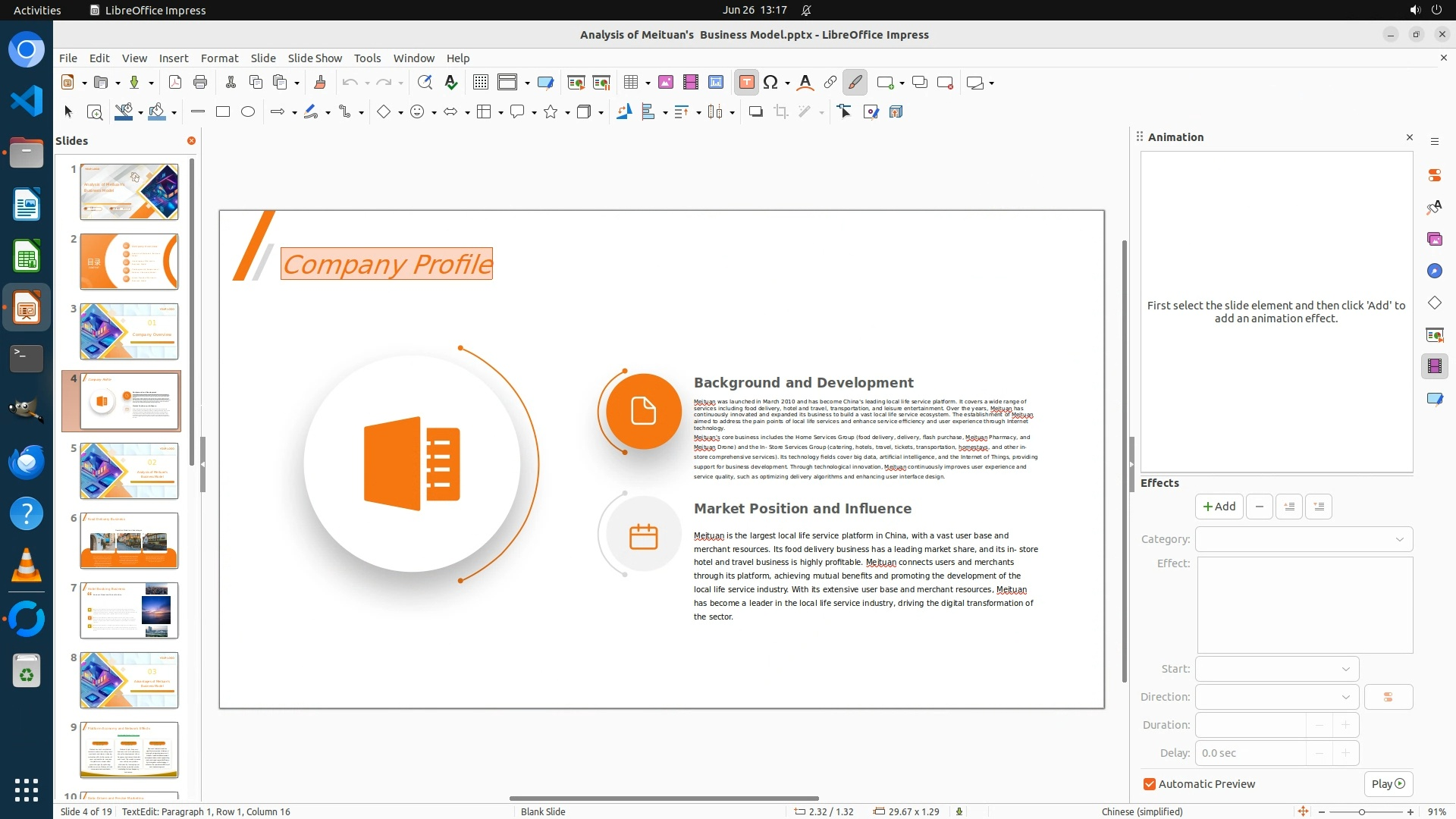The image size is (1456, 819).
Task: Select the Rectangle drawing tool
Action: pyautogui.click(x=223, y=112)
